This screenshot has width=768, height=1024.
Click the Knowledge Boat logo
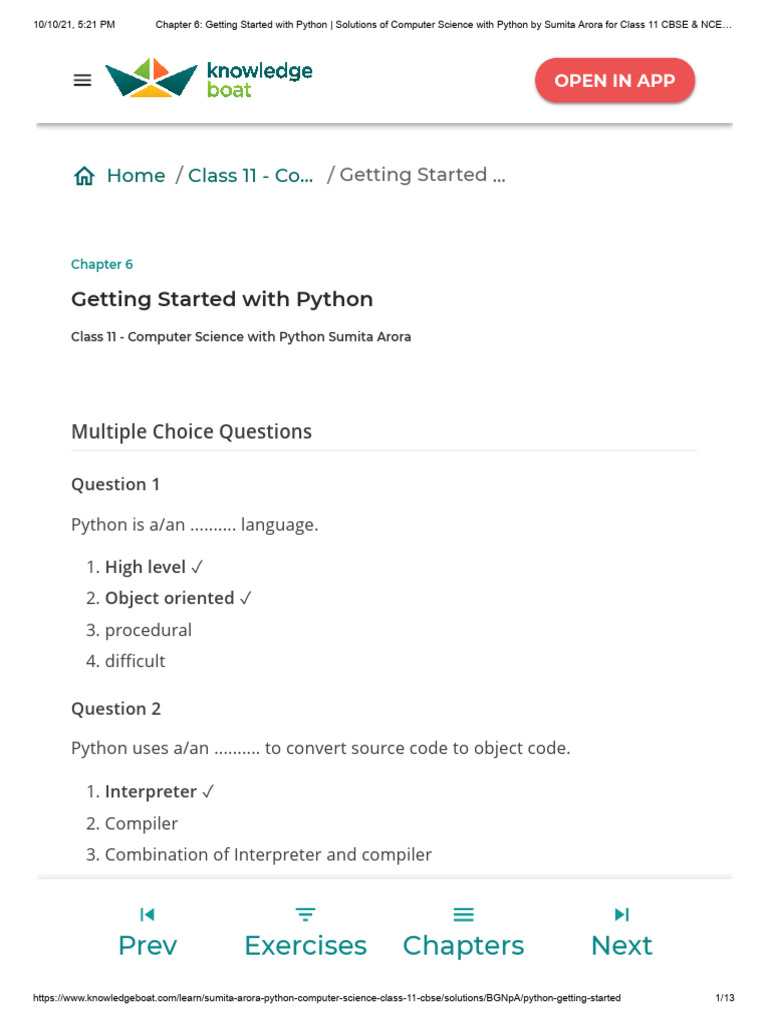point(209,79)
